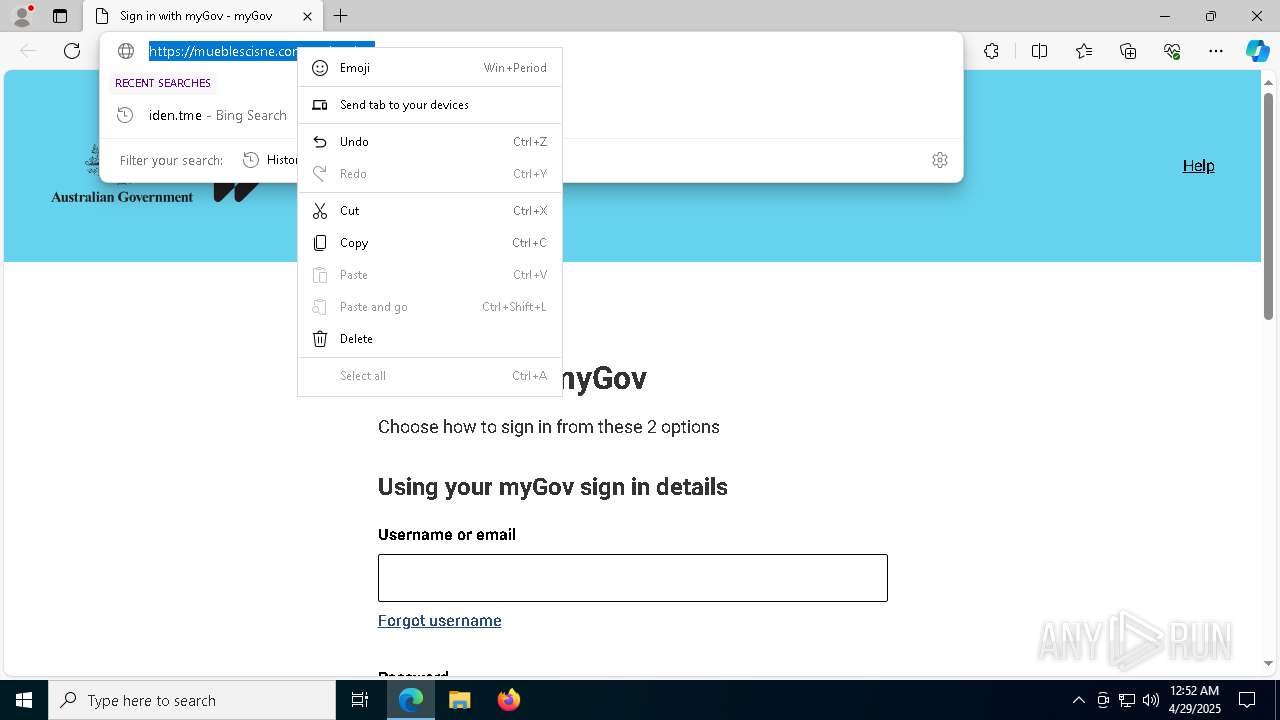
Task: Select the History filter chip
Action: [x=270, y=160]
